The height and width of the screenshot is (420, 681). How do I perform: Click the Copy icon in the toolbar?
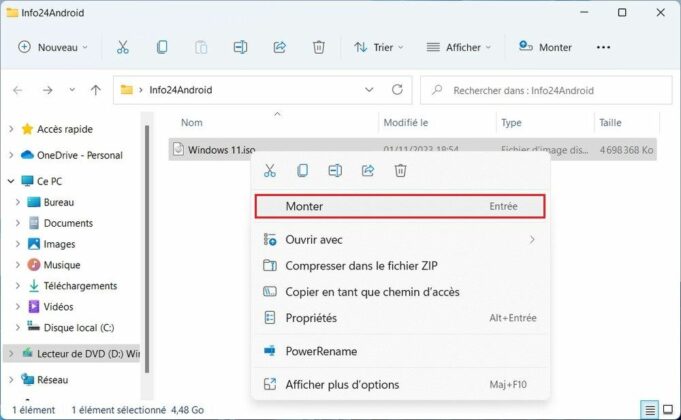162,47
